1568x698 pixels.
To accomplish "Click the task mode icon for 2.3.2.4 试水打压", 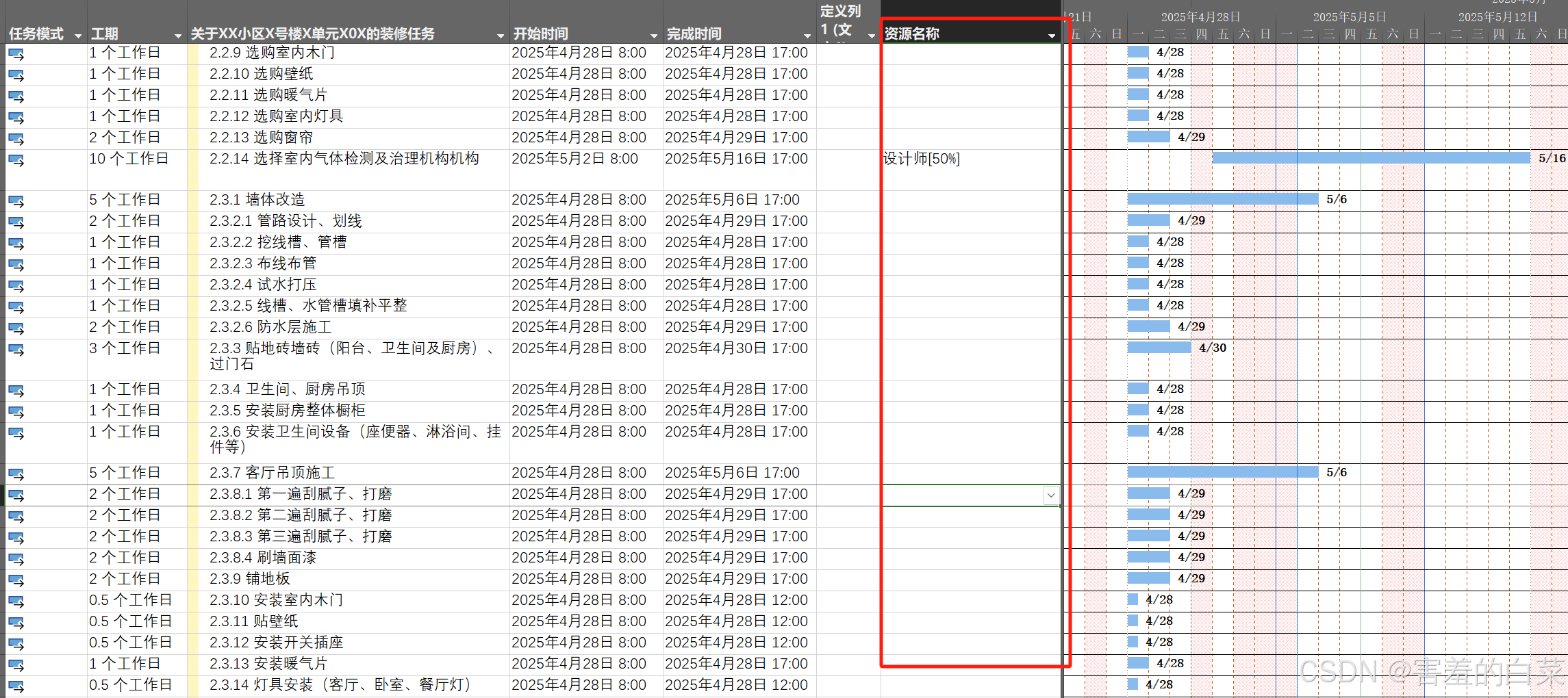I will 16,285.
